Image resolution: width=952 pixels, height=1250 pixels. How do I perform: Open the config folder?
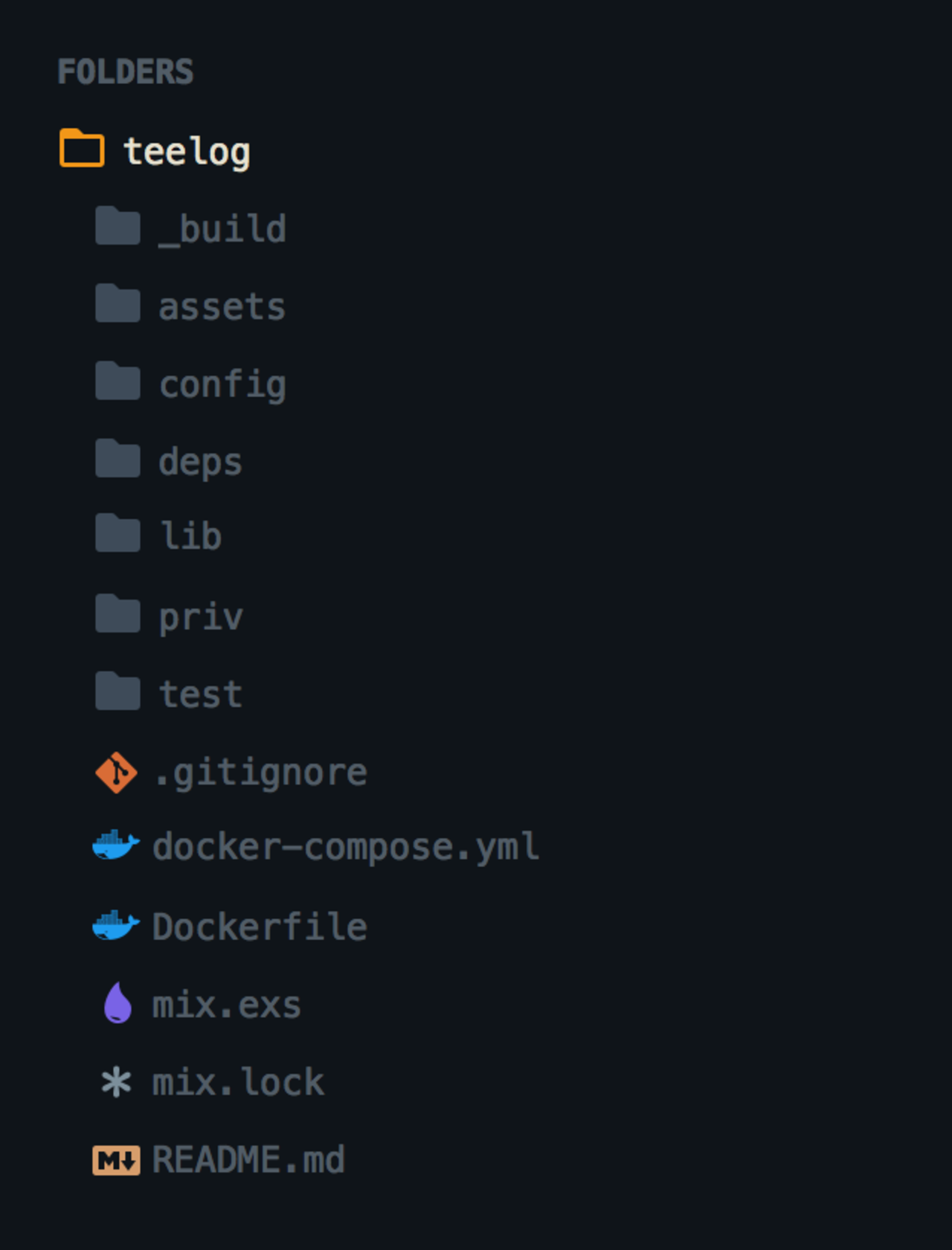tap(223, 383)
